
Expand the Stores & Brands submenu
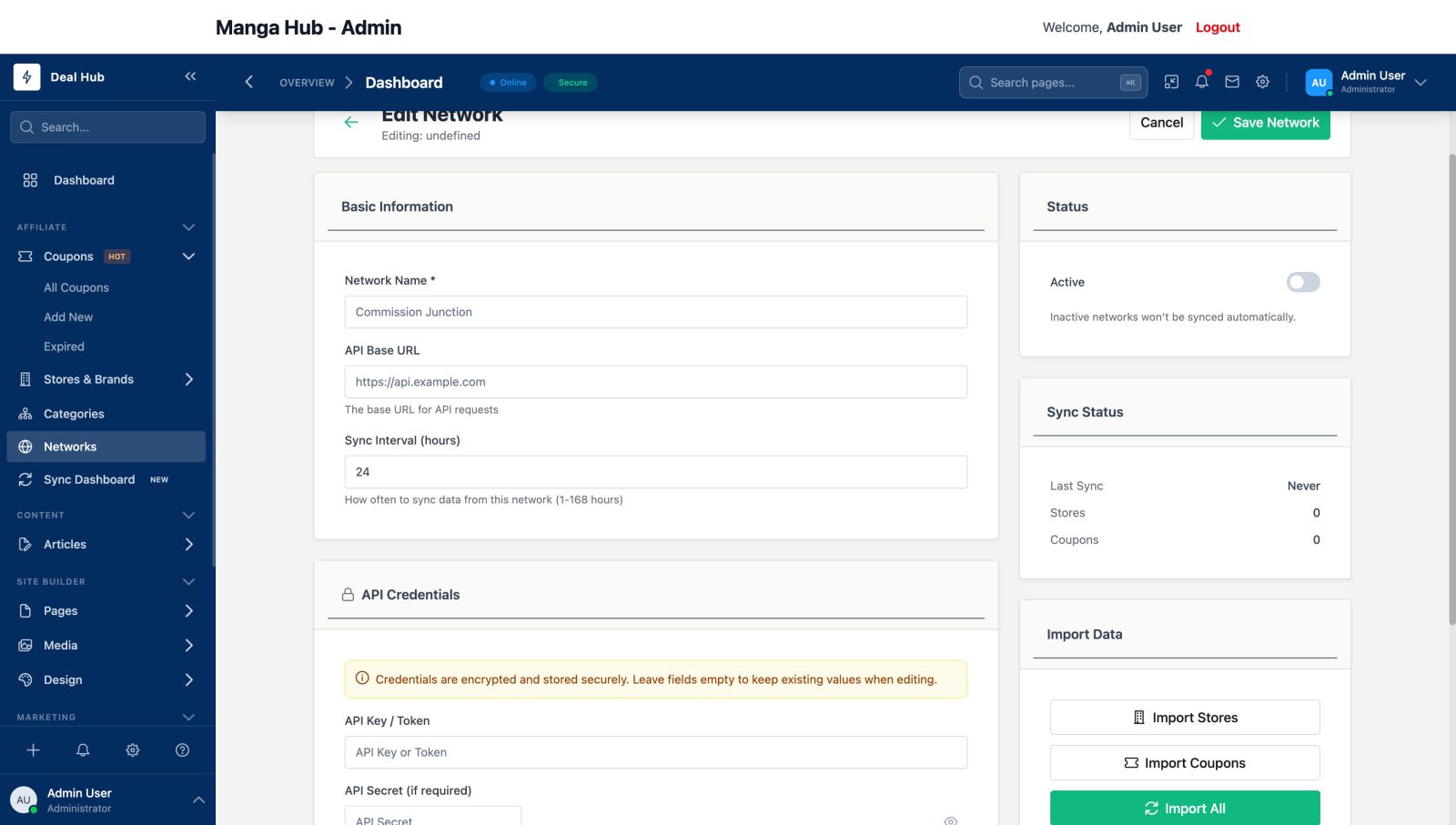188,379
